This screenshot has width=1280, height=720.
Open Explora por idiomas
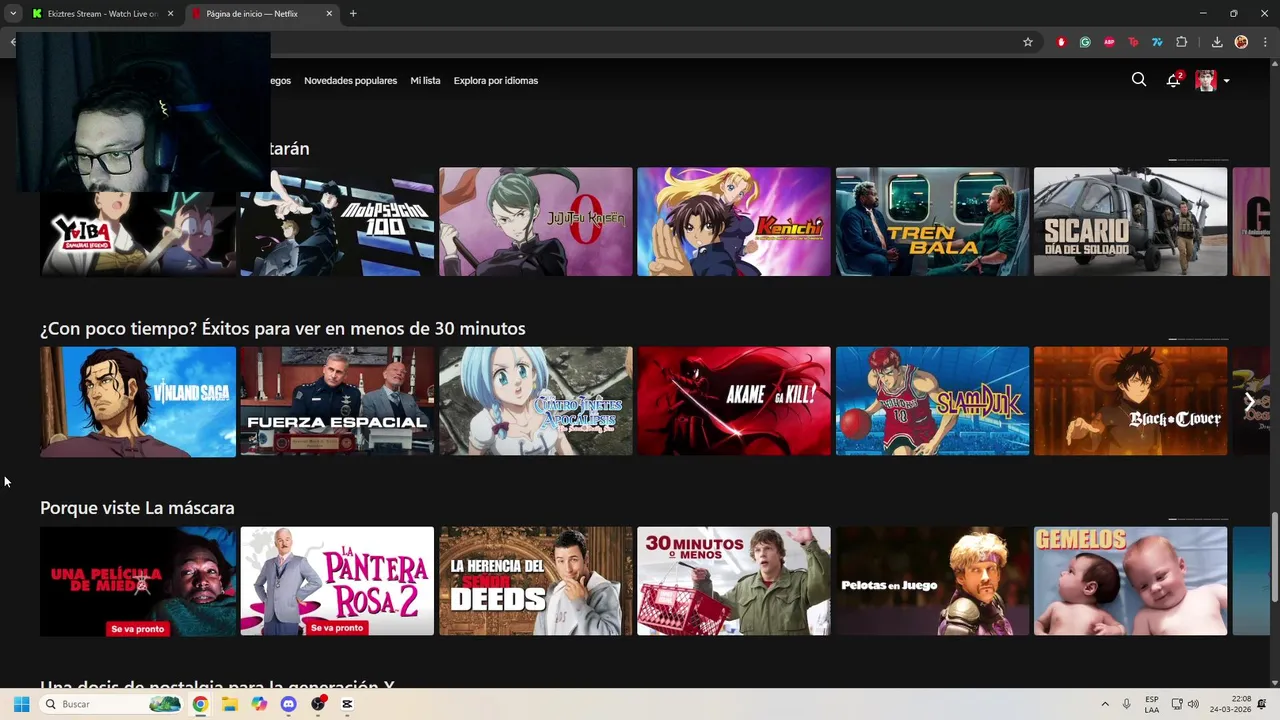pos(496,81)
